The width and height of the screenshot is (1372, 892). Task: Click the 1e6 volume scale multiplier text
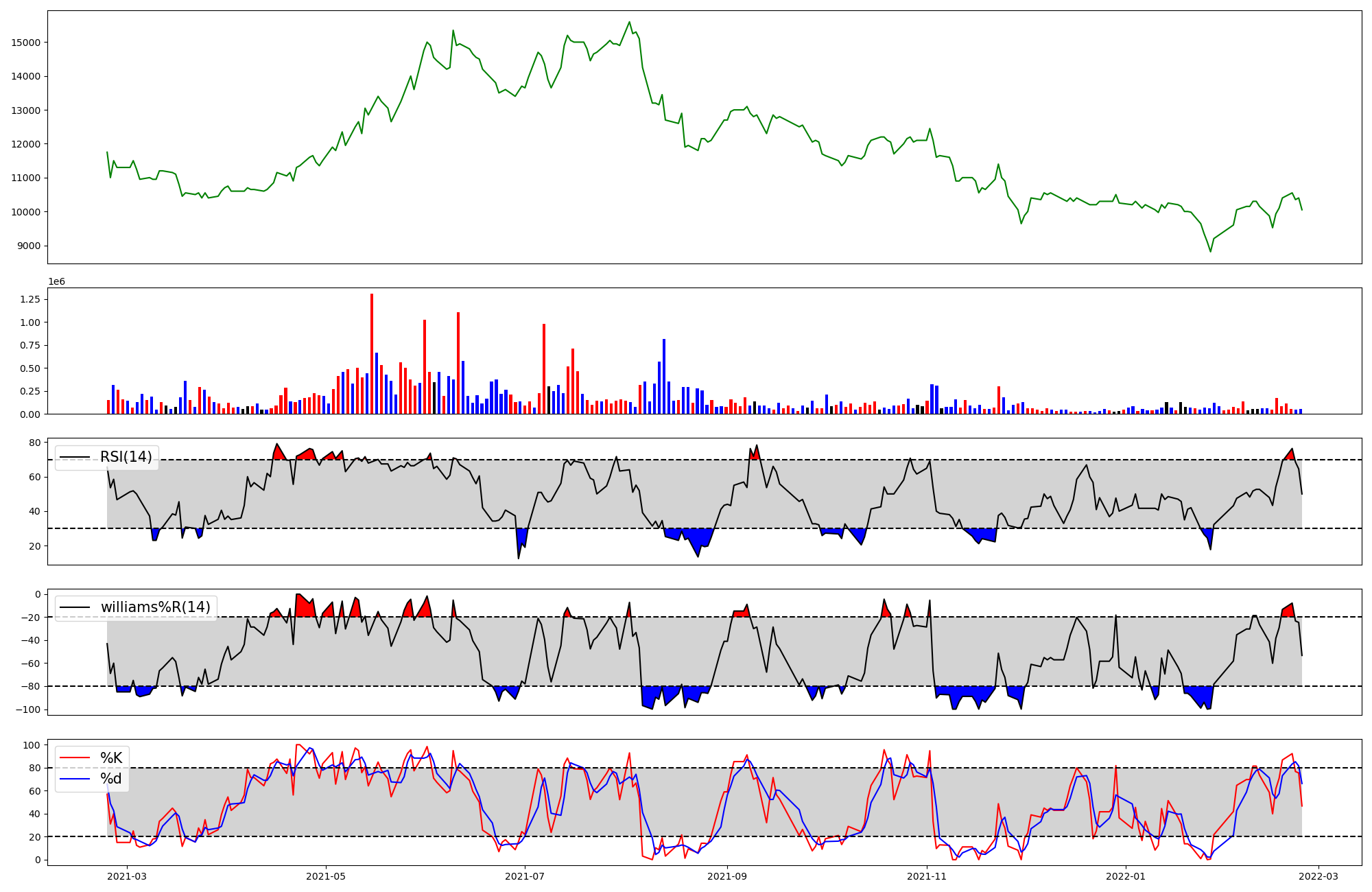pyautogui.click(x=56, y=282)
